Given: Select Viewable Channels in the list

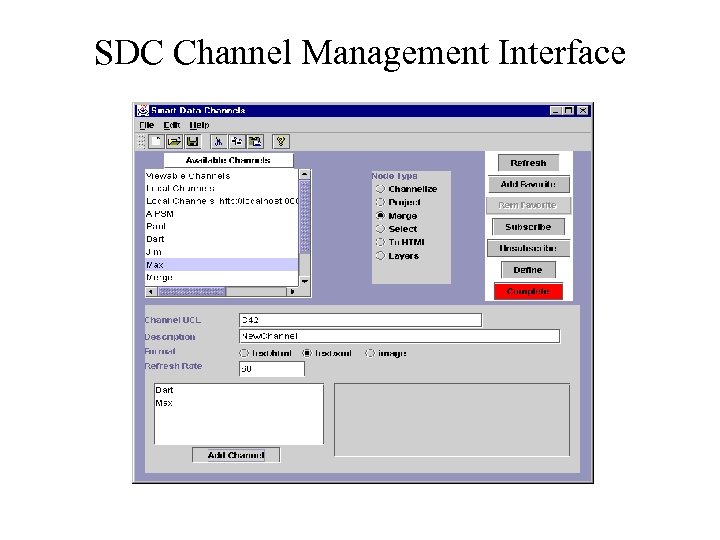Looking at the screenshot, I should tap(222, 176).
